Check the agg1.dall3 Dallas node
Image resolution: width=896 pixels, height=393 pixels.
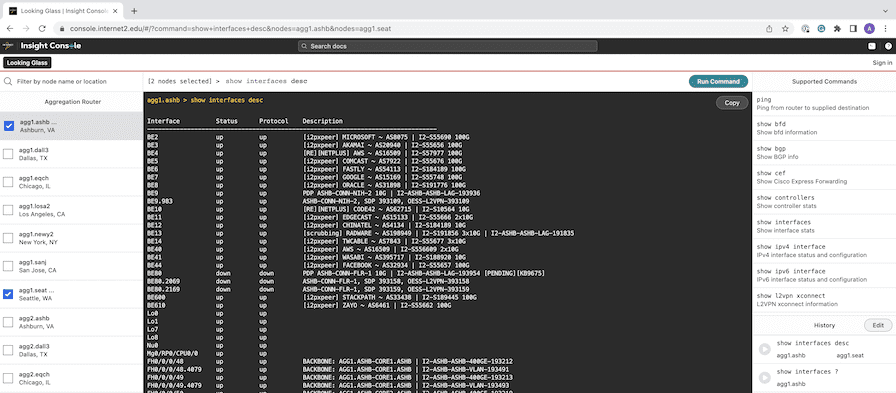tap(9, 154)
